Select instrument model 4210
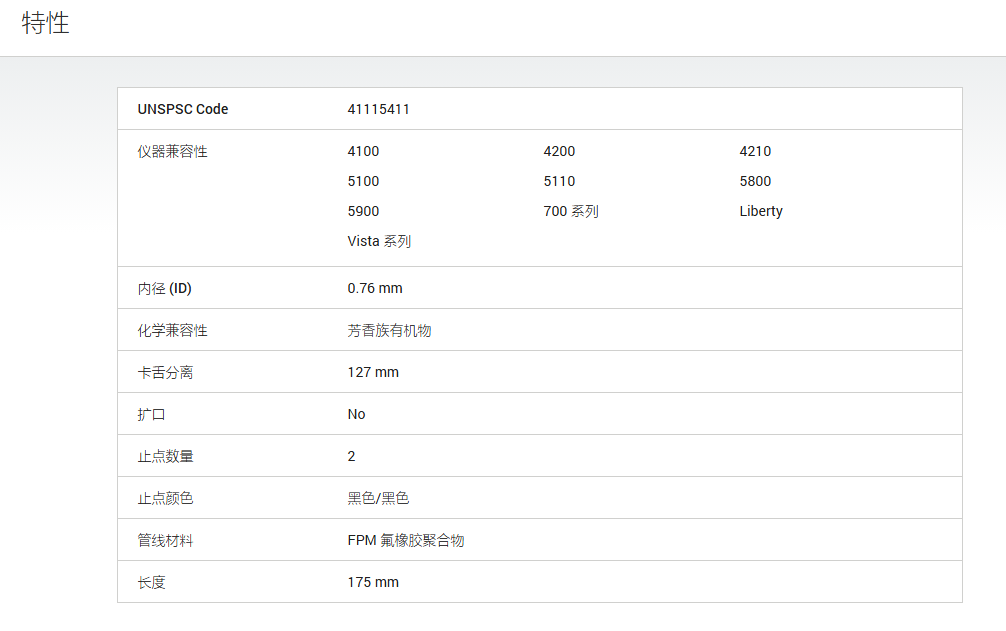The image size is (1006, 631). point(755,151)
